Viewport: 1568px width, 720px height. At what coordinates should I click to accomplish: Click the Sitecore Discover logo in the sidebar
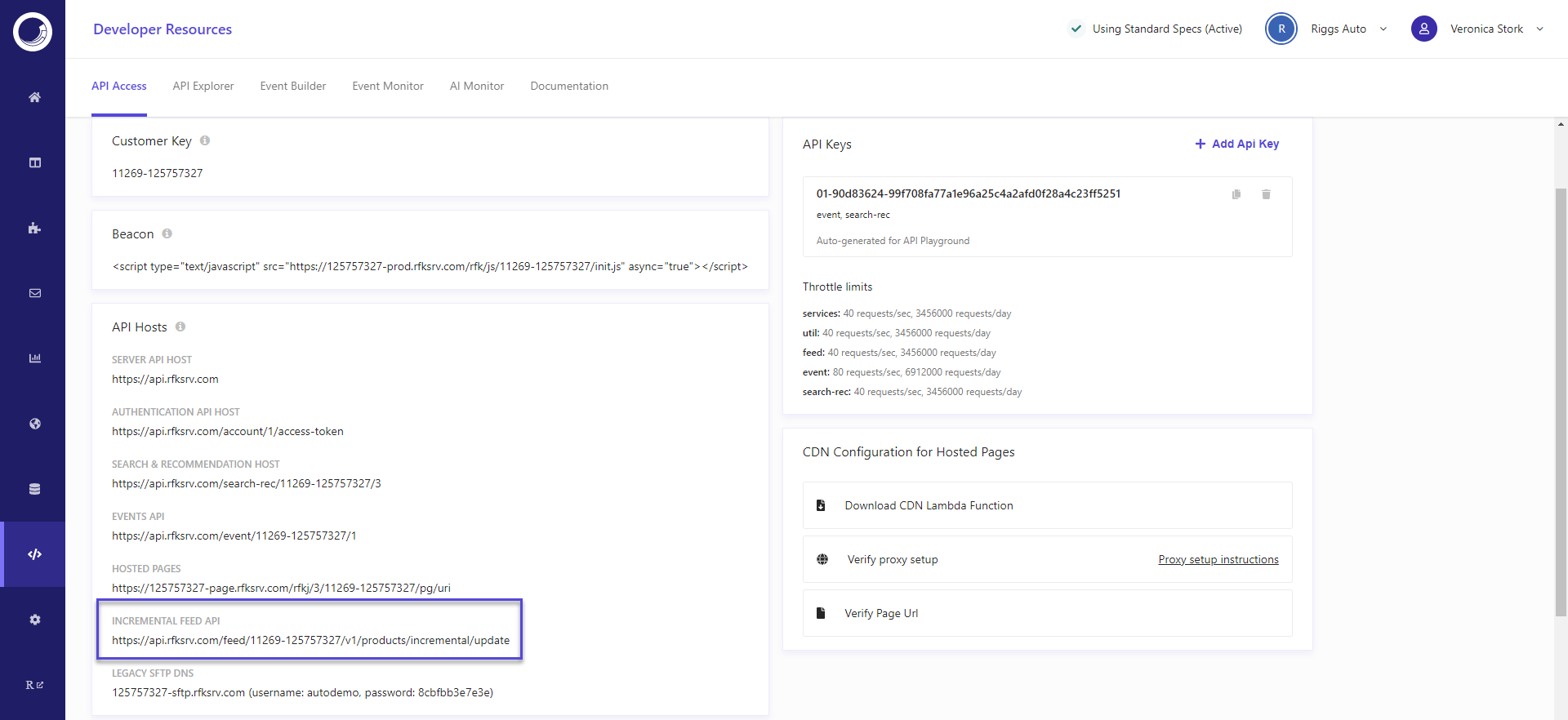[x=33, y=32]
